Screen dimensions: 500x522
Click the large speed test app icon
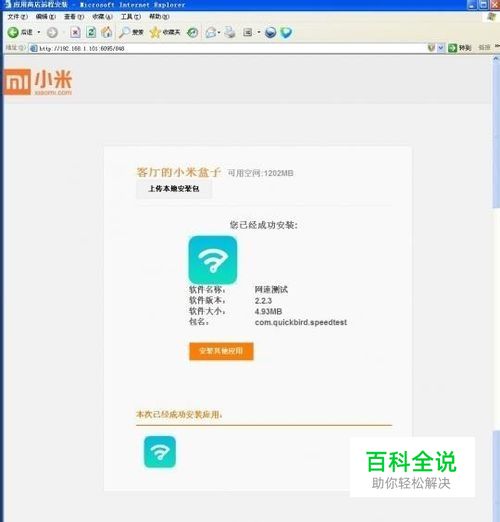[213, 260]
